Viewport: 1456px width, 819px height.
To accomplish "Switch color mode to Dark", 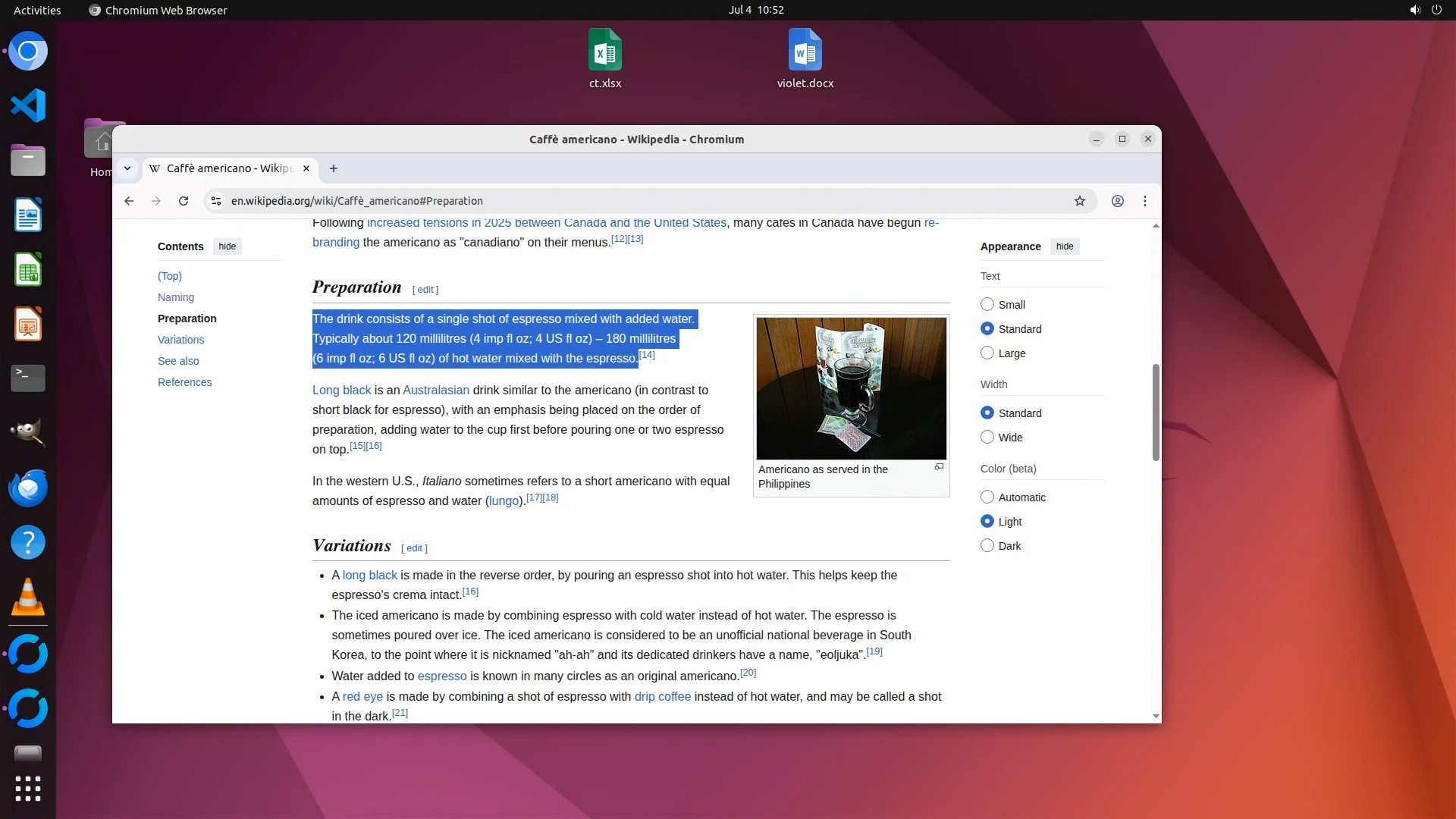I will (987, 546).
